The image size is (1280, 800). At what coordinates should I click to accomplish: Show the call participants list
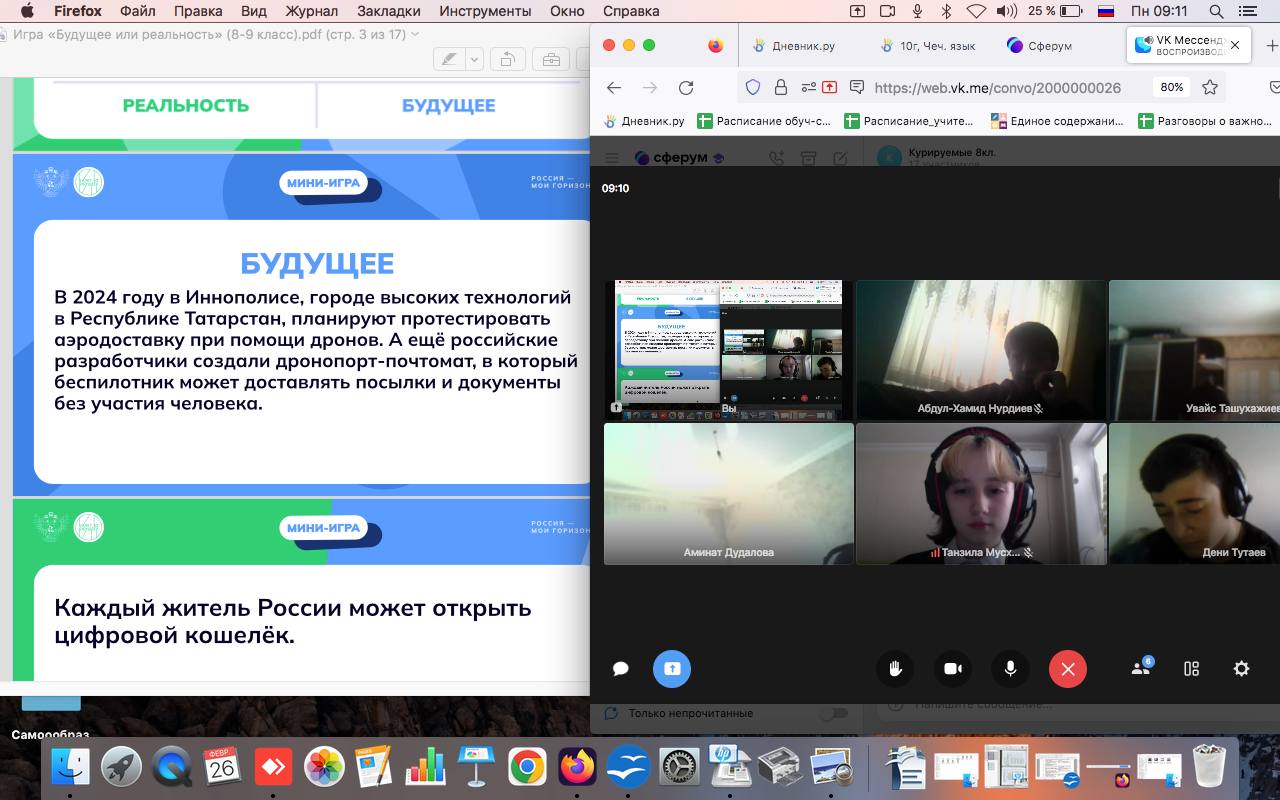[1141, 669]
